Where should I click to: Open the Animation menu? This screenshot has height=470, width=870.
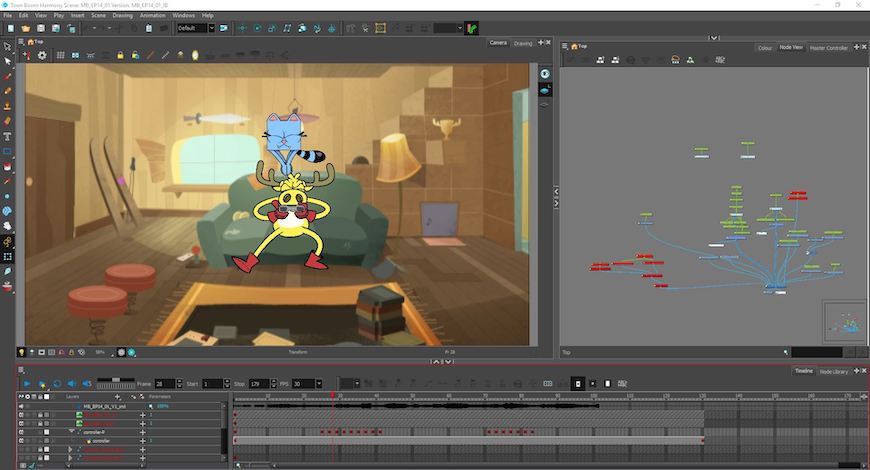pos(152,16)
